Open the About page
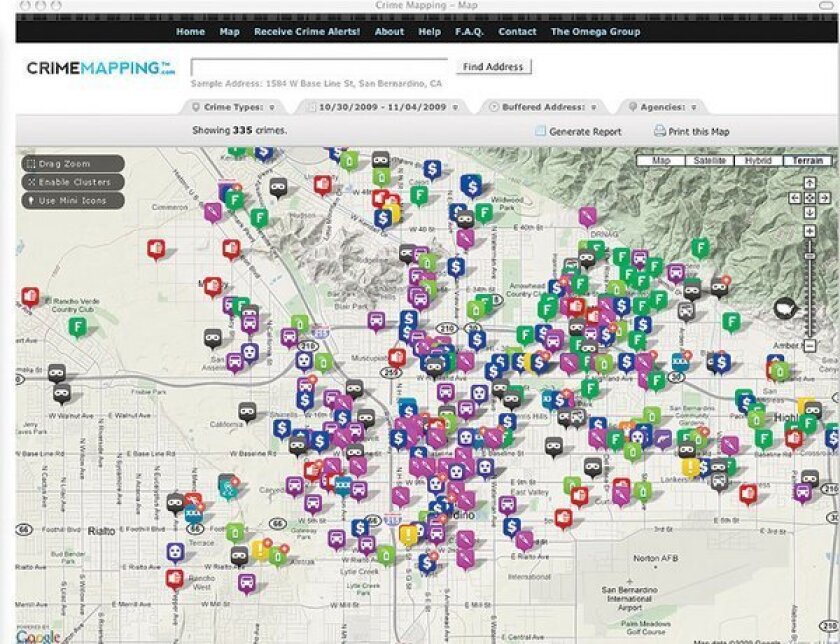 389,32
